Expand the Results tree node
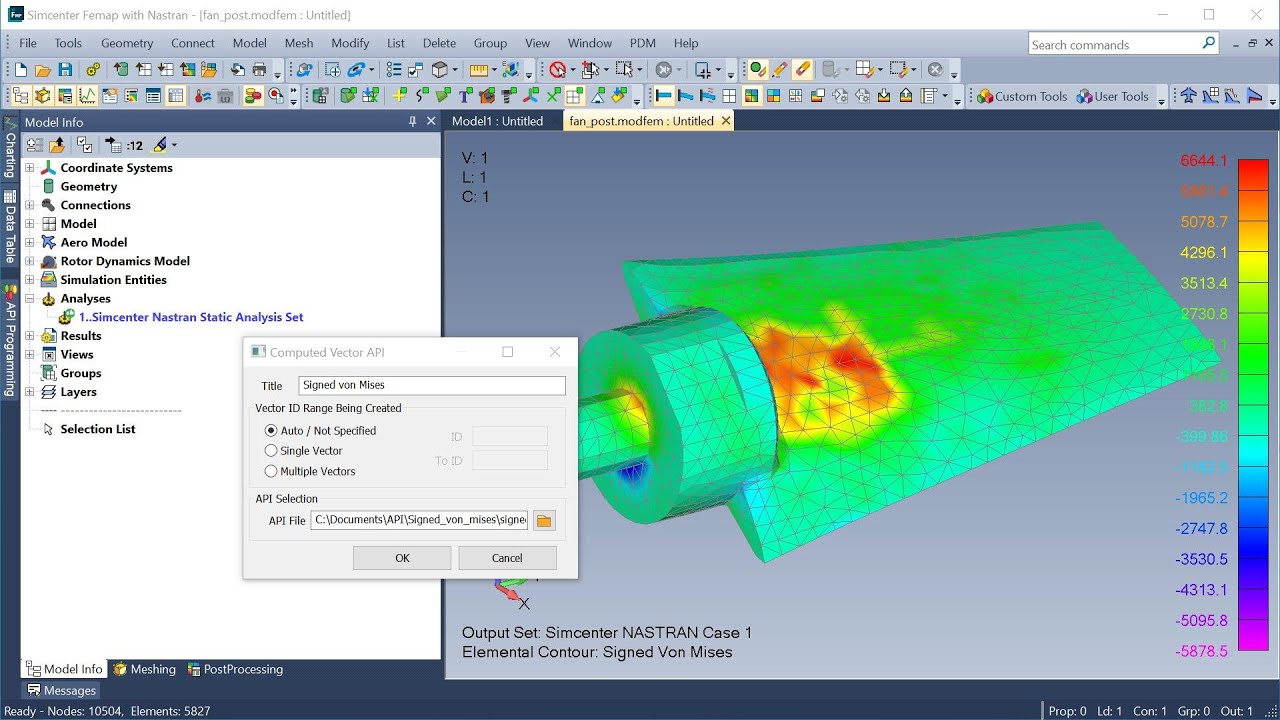The height and width of the screenshot is (720, 1280). click(x=30, y=336)
